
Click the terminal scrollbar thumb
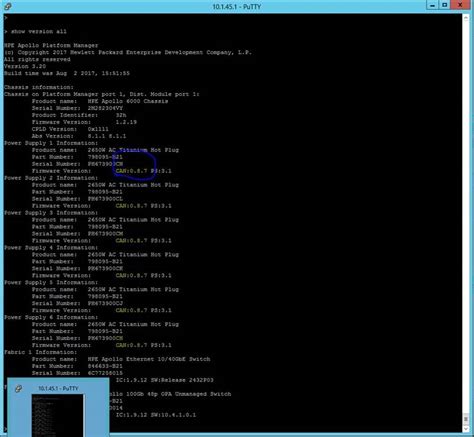click(466, 419)
